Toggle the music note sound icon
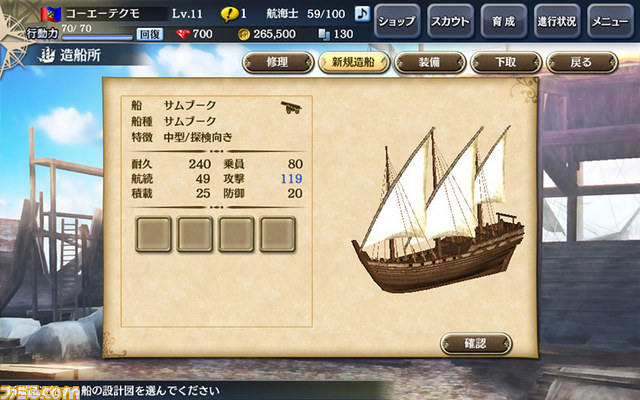Viewport: 640px width, 400px height. 362,14
